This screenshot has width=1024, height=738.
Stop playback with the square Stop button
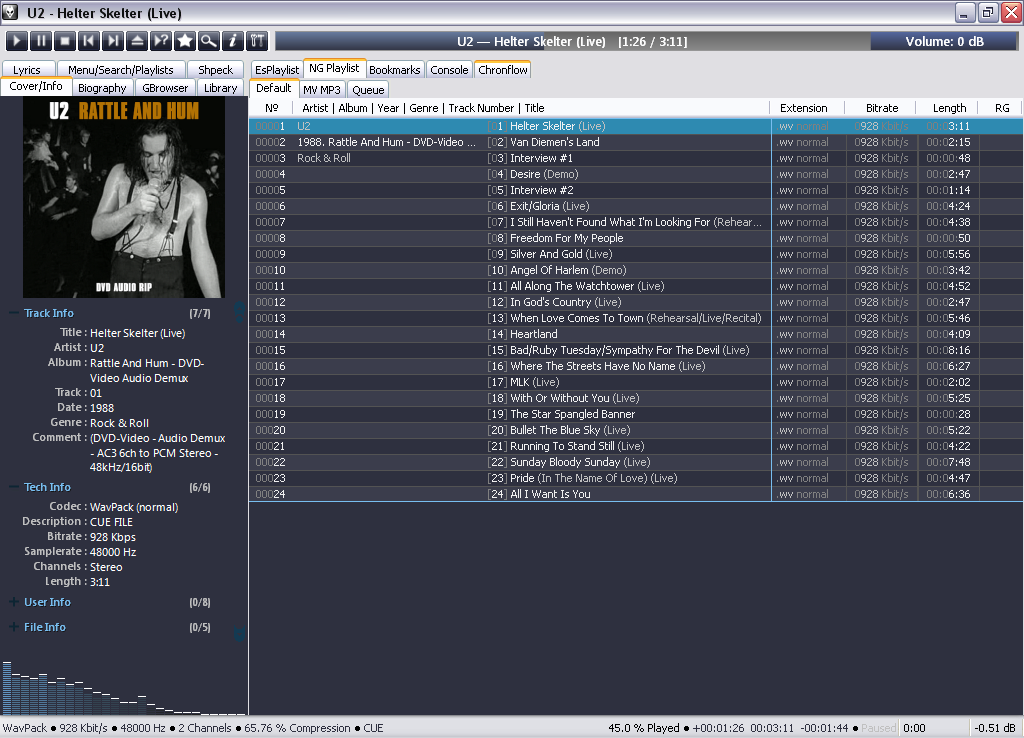coord(65,41)
